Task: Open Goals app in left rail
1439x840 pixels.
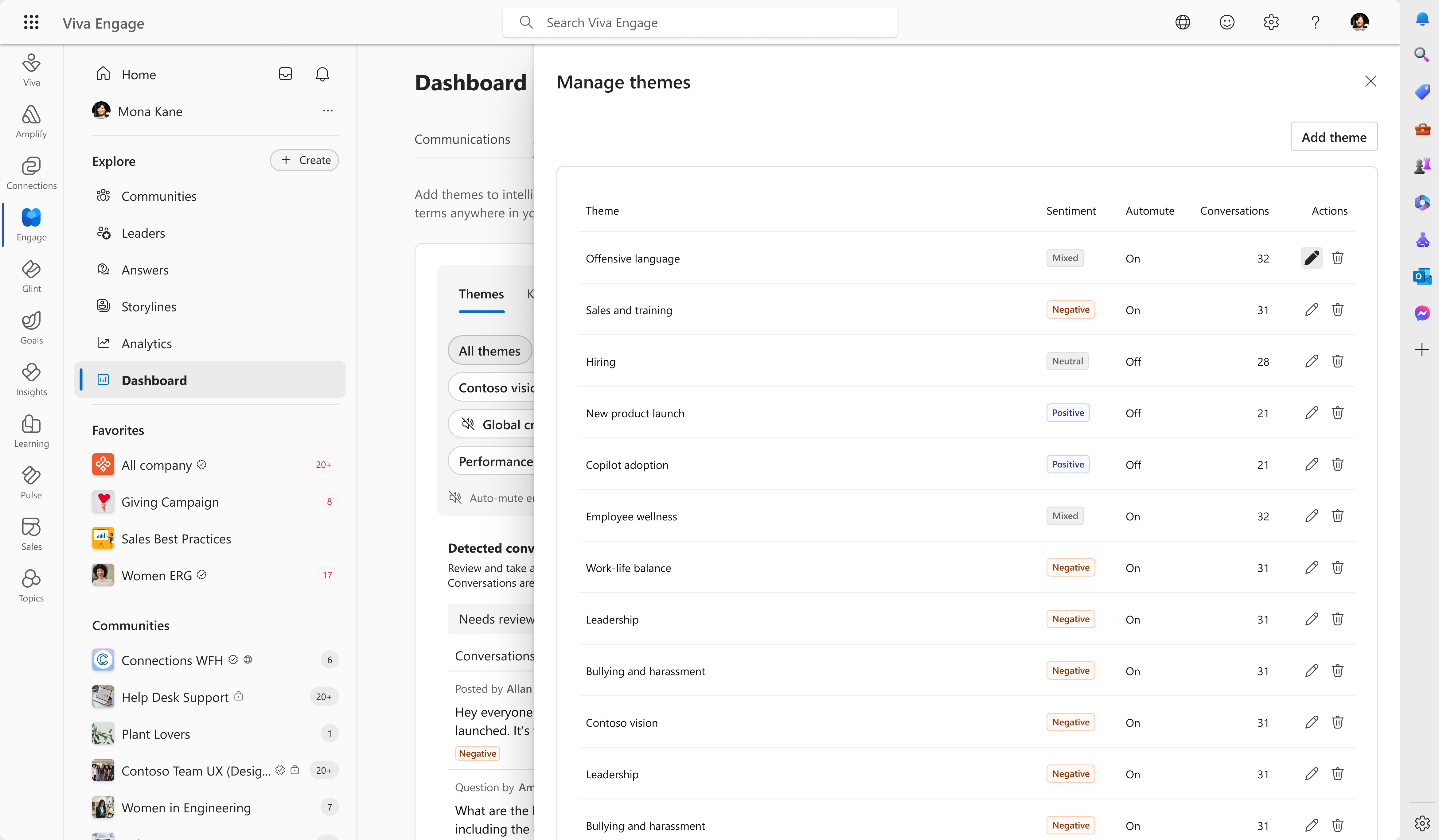Action: pyautogui.click(x=31, y=328)
